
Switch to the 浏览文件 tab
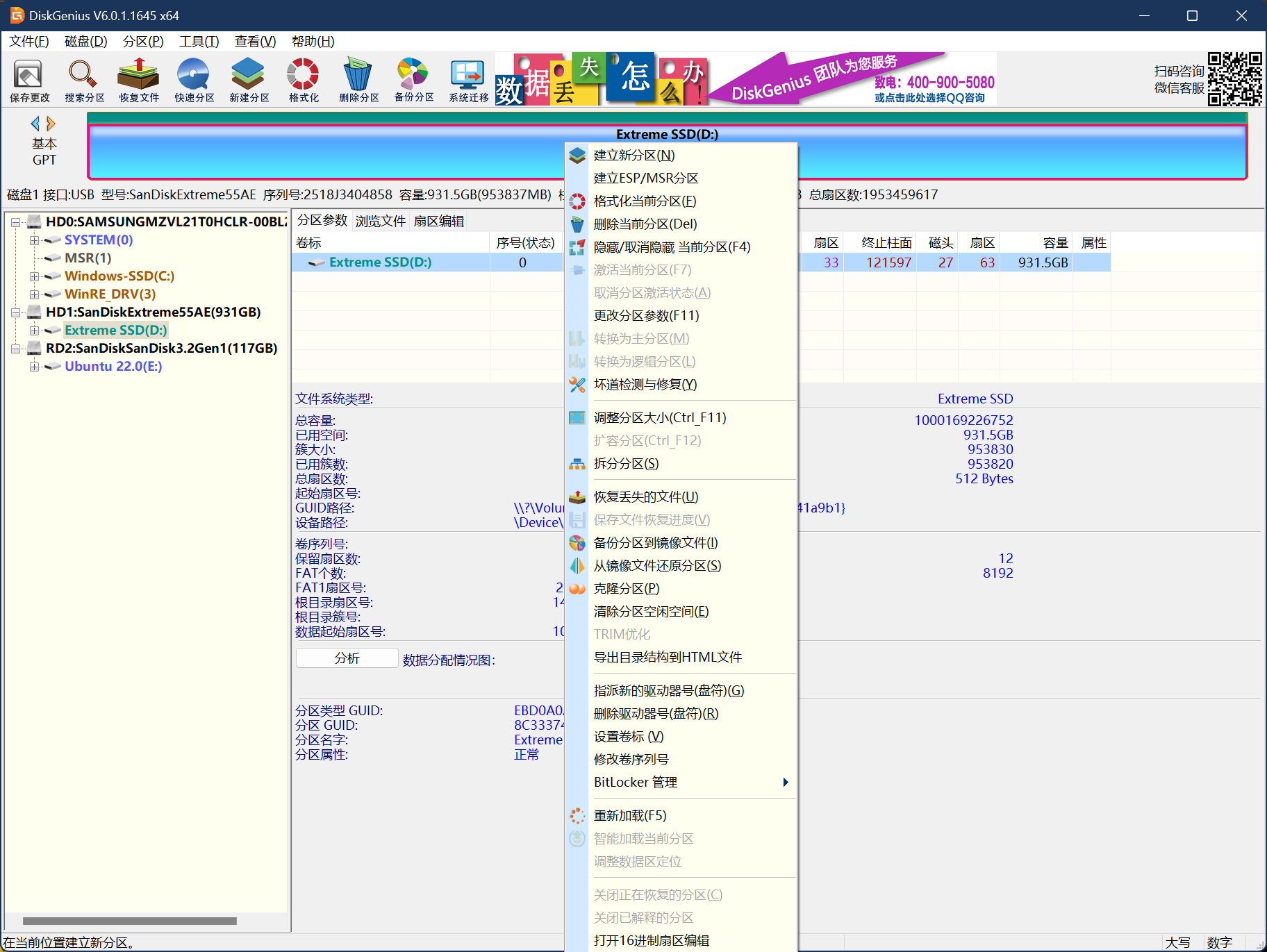coord(381,221)
